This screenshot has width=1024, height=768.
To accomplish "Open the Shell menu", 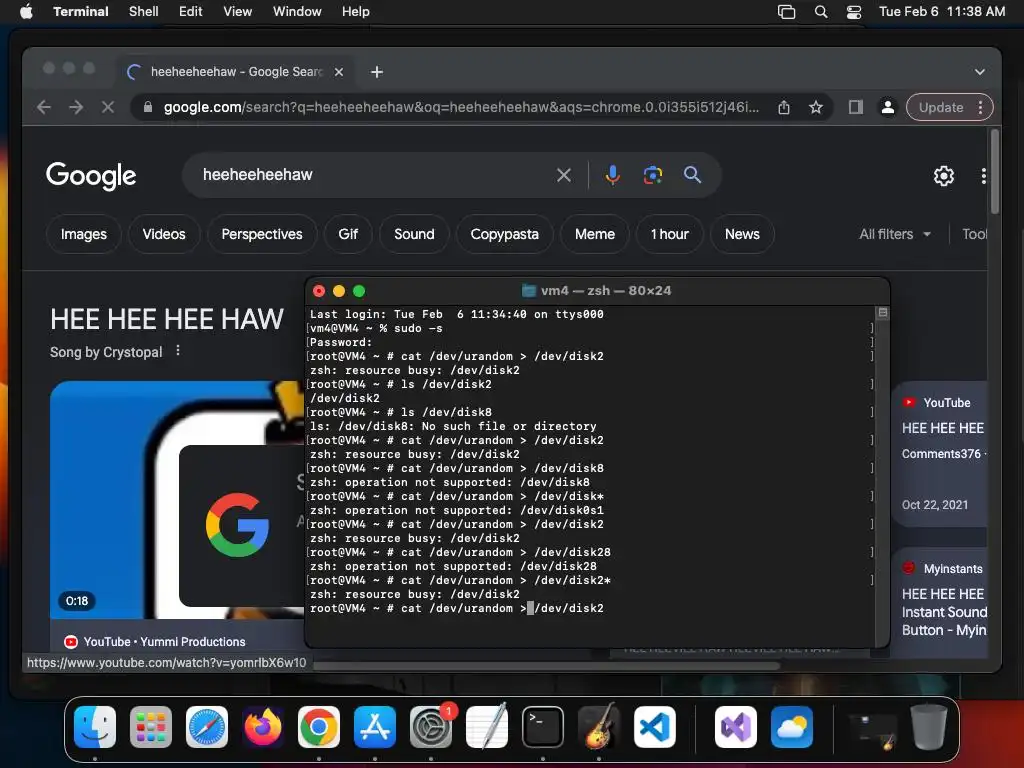I will coord(144,11).
